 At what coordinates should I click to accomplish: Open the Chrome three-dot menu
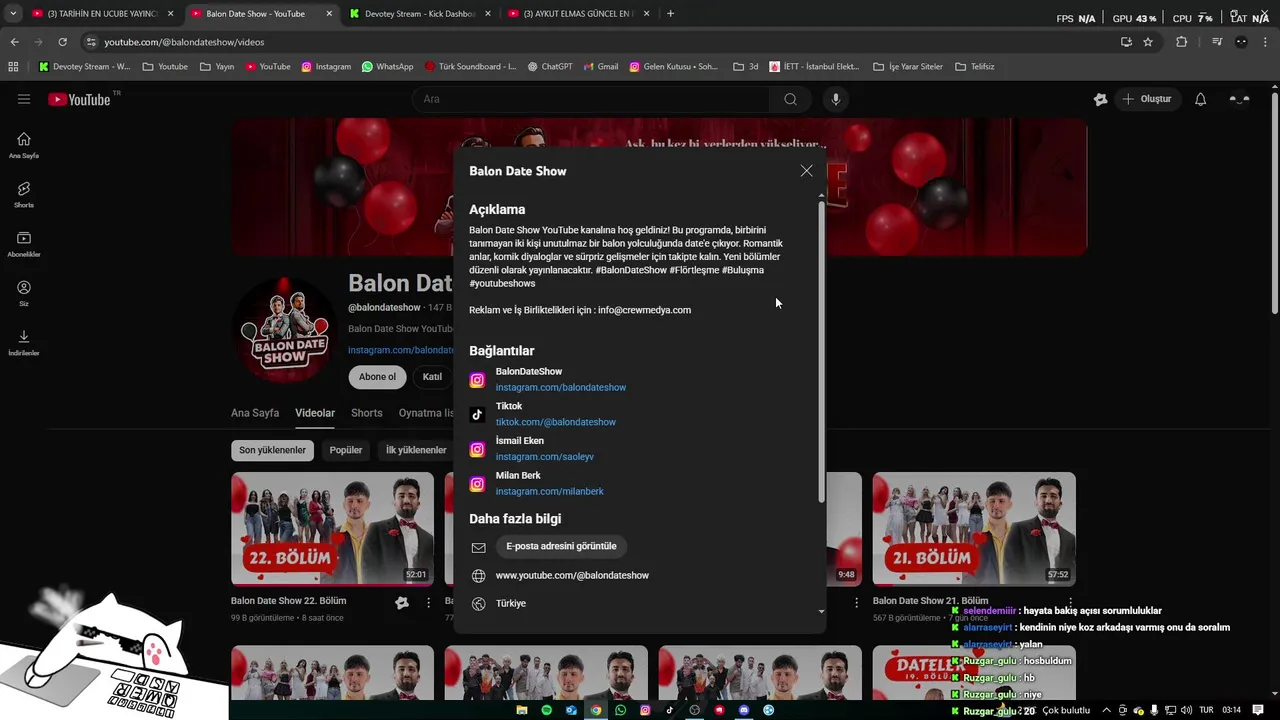tap(1266, 42)
